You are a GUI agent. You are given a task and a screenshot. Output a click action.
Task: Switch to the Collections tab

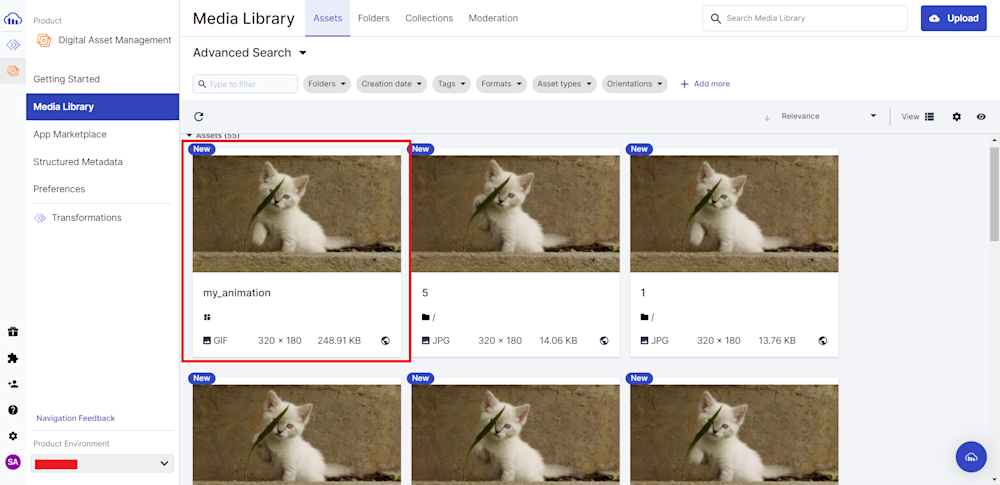(x=429, y=18)
